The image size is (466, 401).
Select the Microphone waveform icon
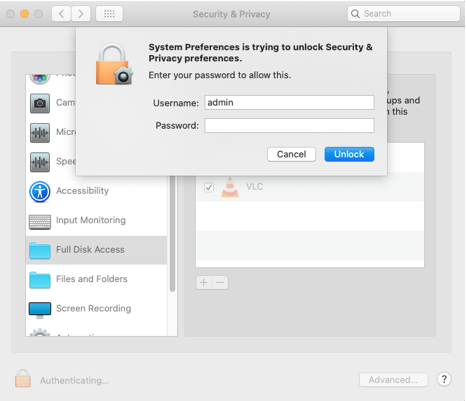pyautogui.click(x=40, y=133)
